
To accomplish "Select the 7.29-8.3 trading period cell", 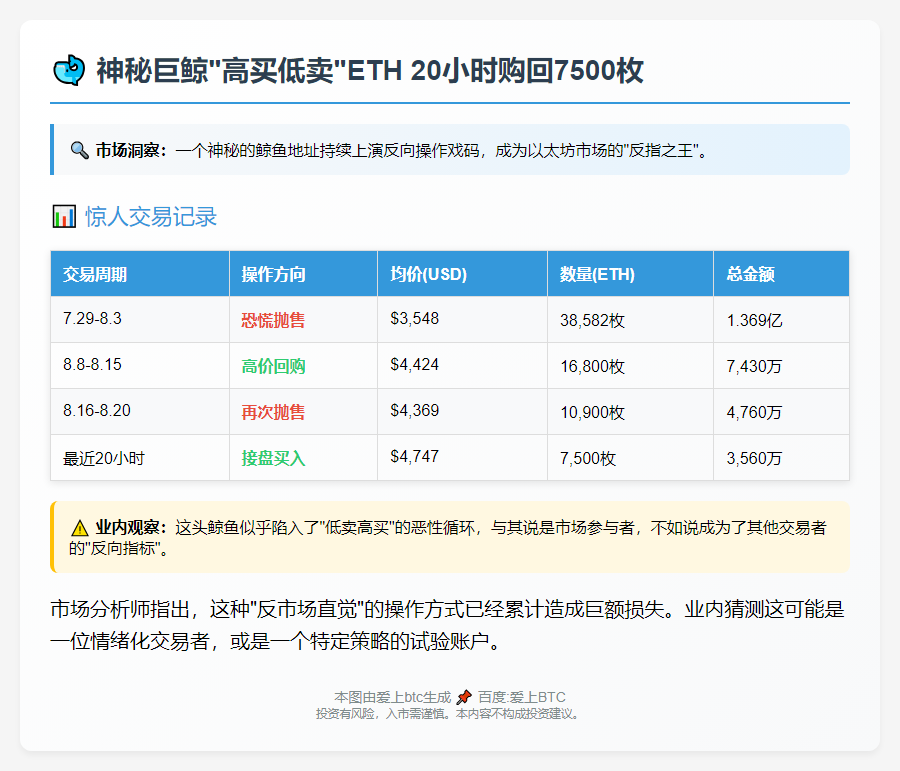I will click(92, 319).
